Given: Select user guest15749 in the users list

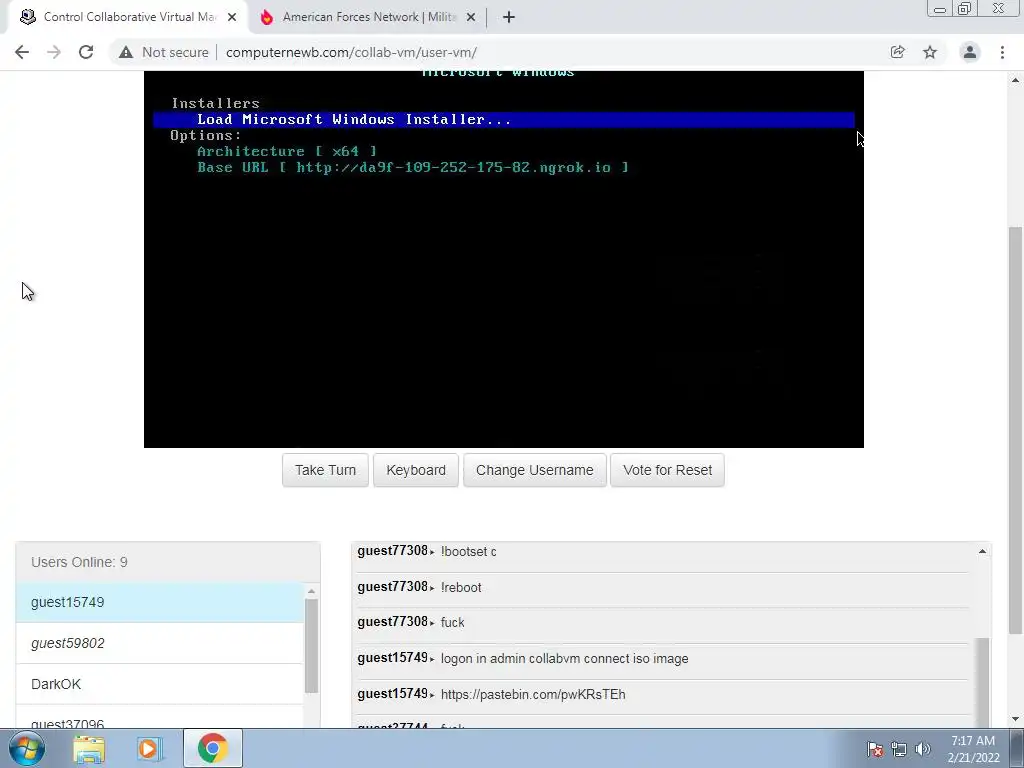Looking at the screenshot, I should pos(160,602).
